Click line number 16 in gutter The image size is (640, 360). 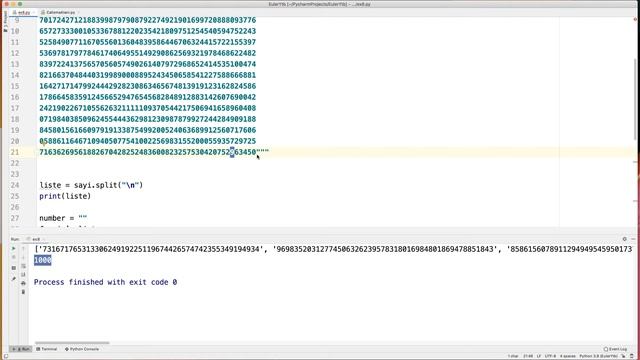point(15,97)
